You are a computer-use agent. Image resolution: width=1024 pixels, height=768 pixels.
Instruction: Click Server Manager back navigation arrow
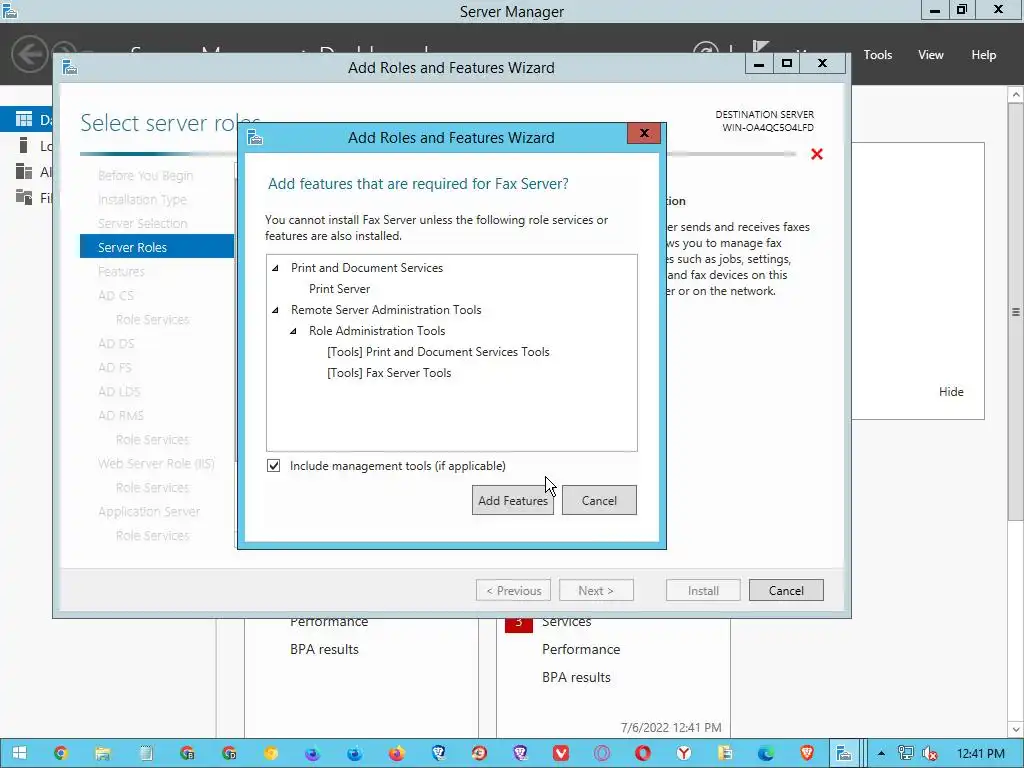point(29,54)
